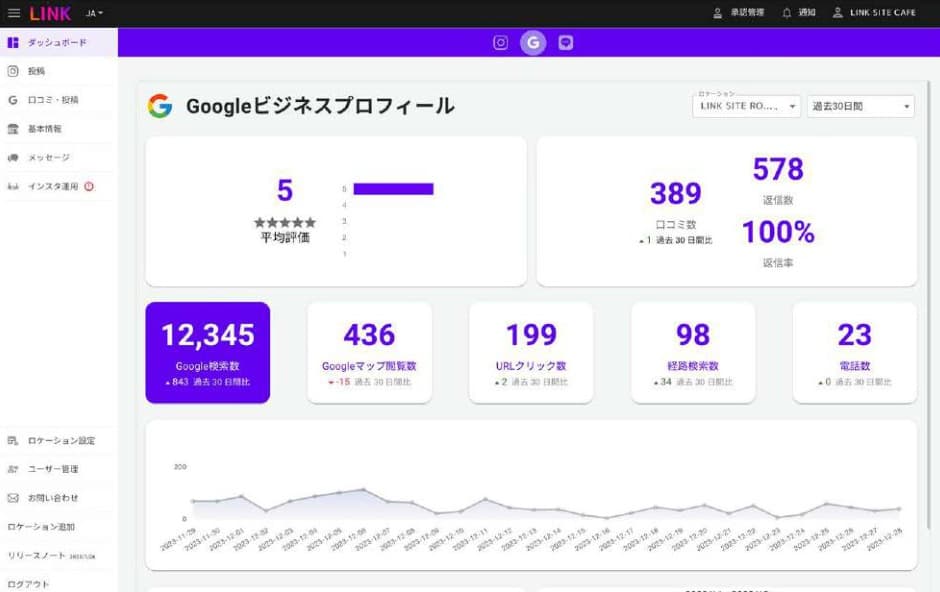Open the LINK SITE CAFE account menu
This screenshot has width=940, height=592.
pos(875,13)
